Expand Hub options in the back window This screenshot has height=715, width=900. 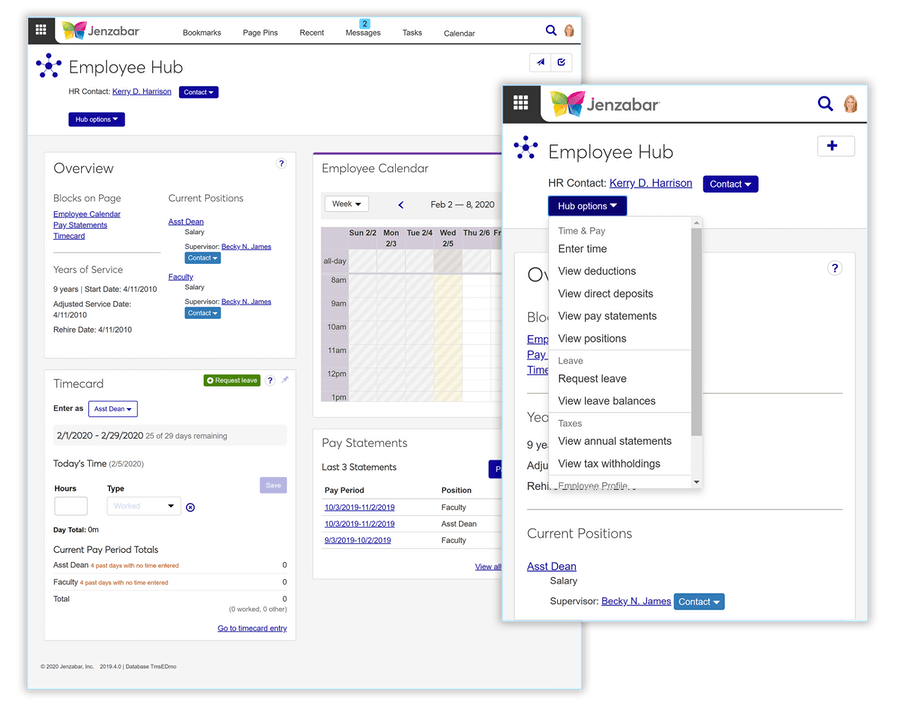click(x=96, y=119)
